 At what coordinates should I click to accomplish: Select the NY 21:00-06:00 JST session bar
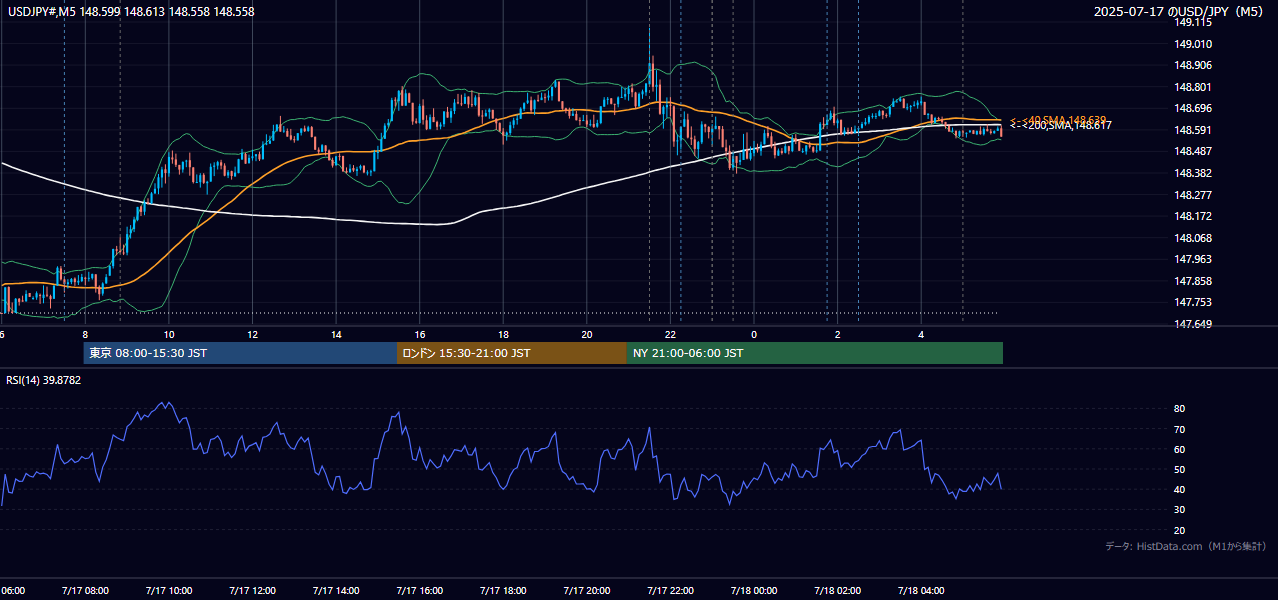[x=815, y=353]
